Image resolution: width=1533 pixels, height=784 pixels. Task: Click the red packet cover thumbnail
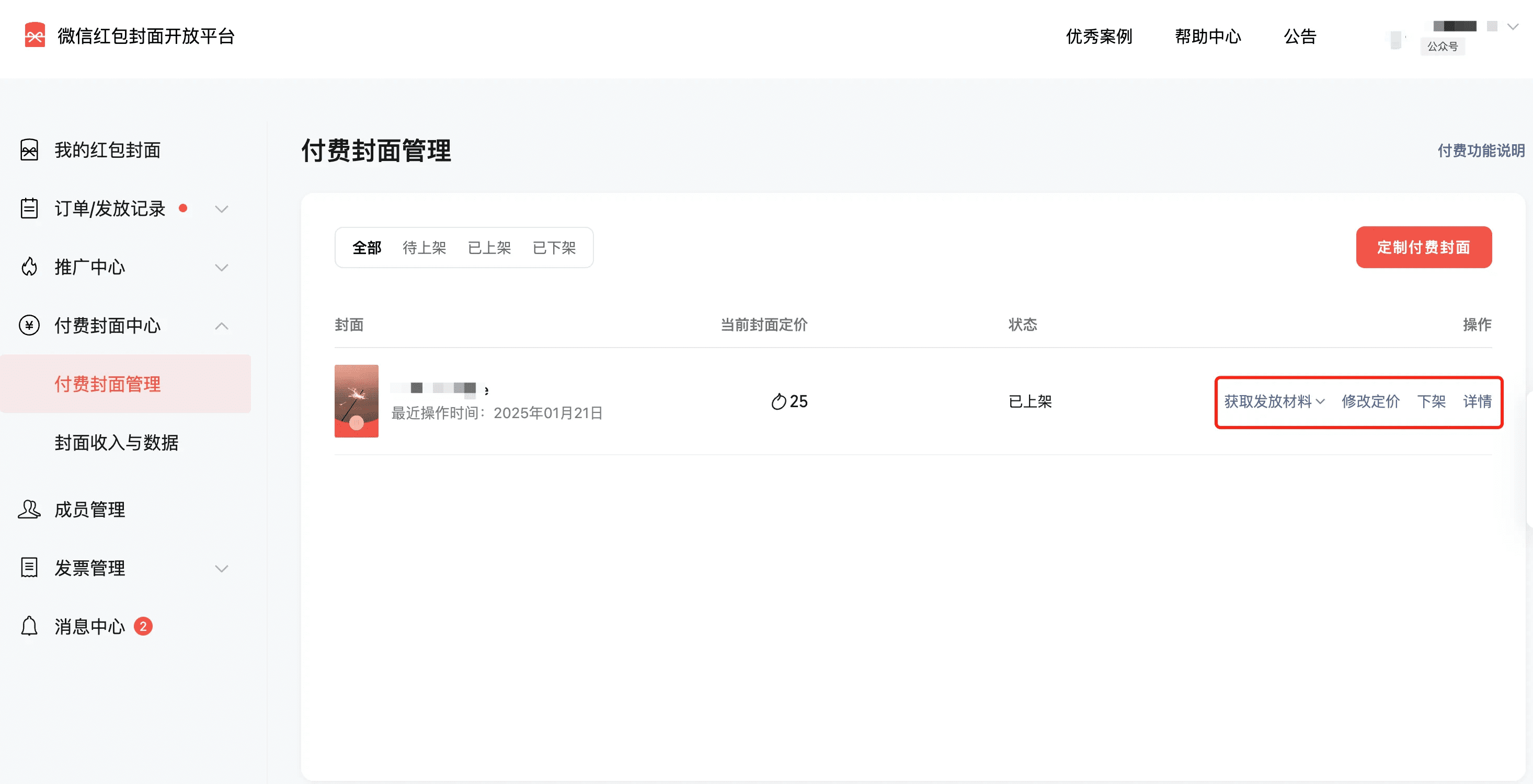pos(356,401)
